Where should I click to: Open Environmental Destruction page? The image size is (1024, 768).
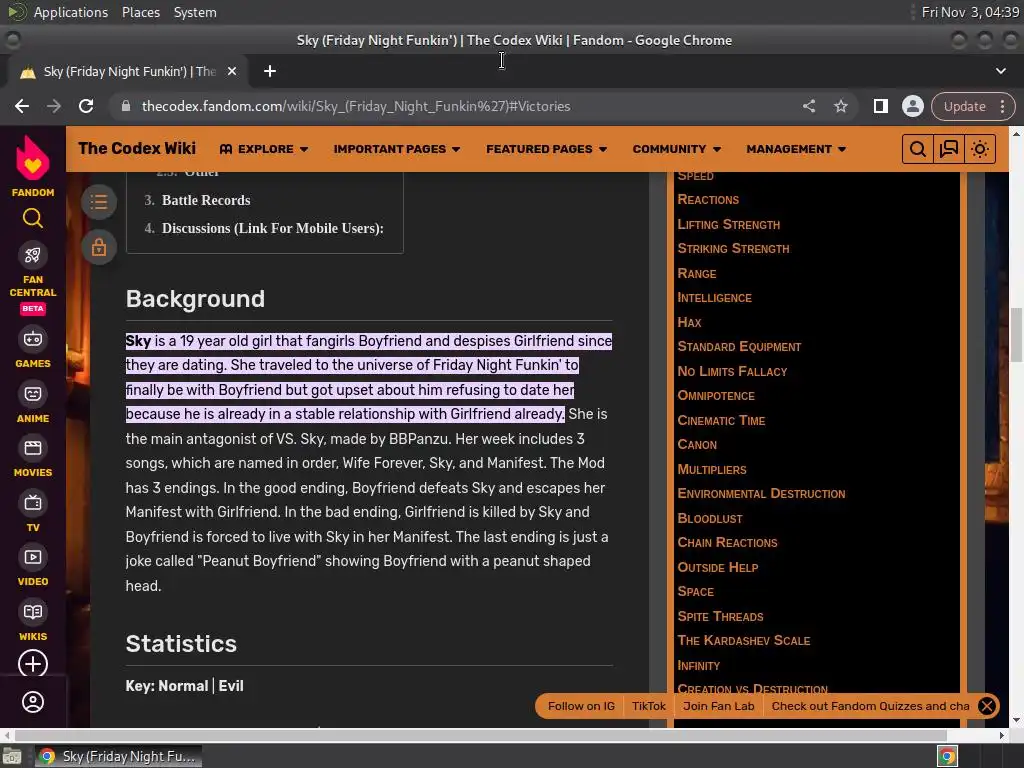tap(761, 494)
